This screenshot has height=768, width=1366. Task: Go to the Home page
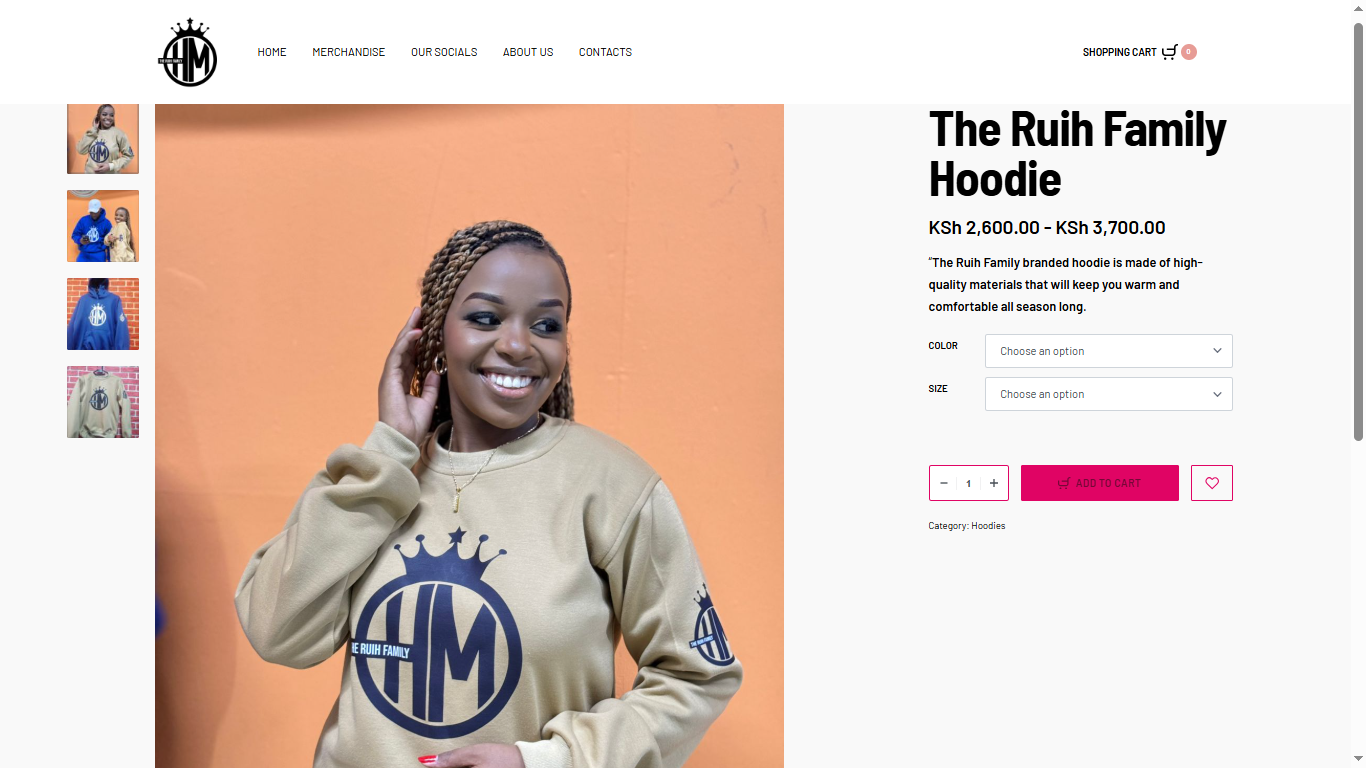pyautogui.click(x=272, y=52)
